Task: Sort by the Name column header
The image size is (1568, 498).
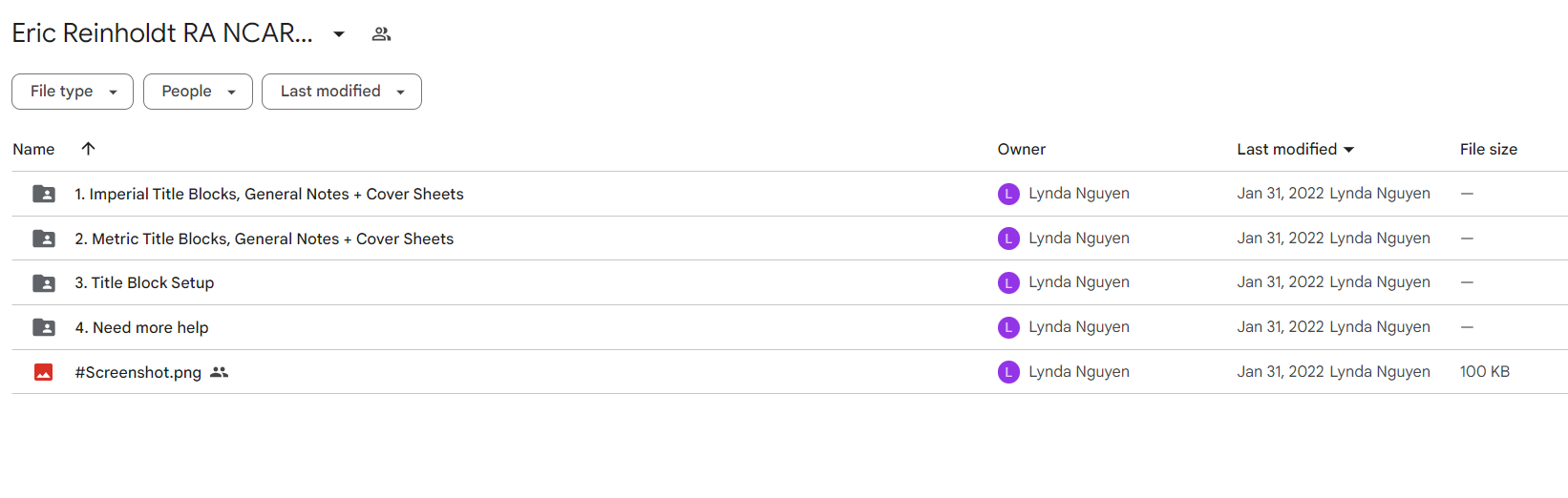Action: click(33, 149)
